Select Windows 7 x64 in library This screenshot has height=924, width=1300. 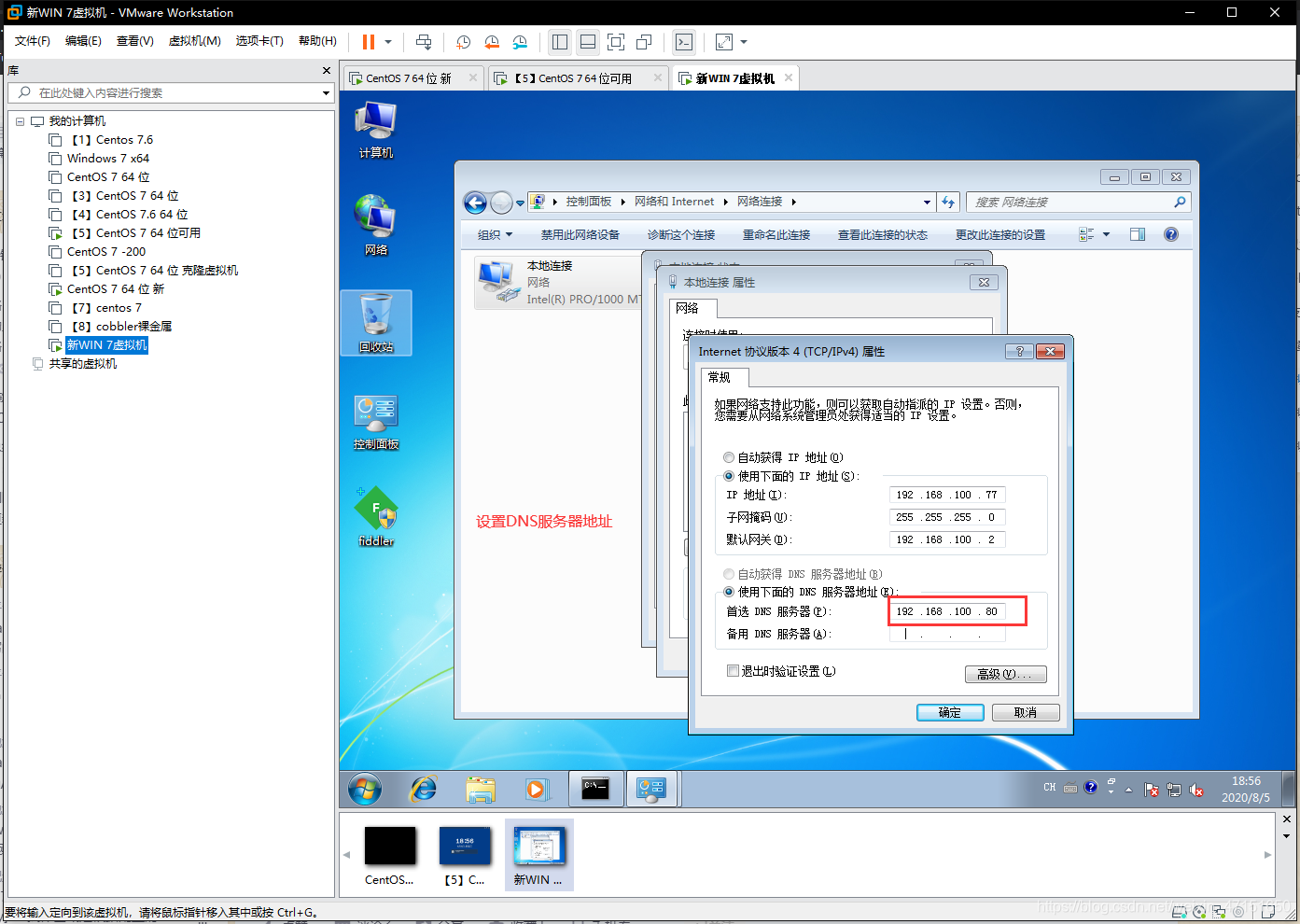(108, 159)
